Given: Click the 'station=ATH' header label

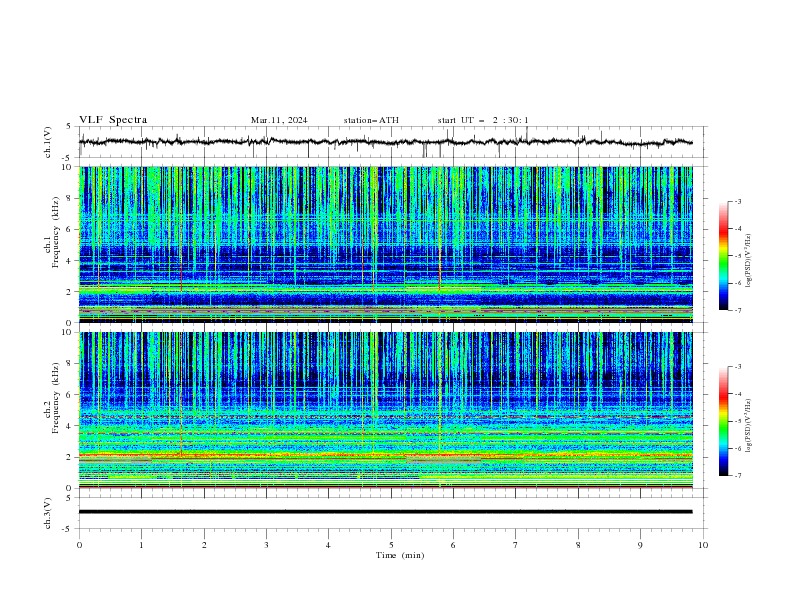Looking at the screenshot, I should tap(371, 120).
